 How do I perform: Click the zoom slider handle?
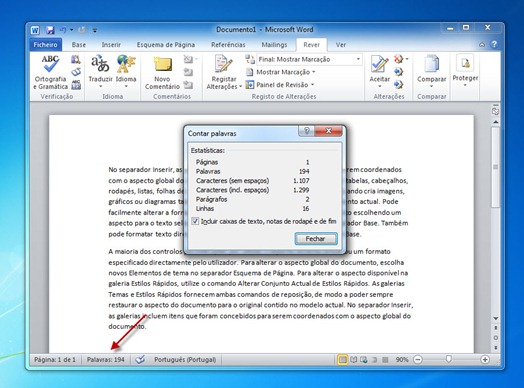tap(448, 359)
